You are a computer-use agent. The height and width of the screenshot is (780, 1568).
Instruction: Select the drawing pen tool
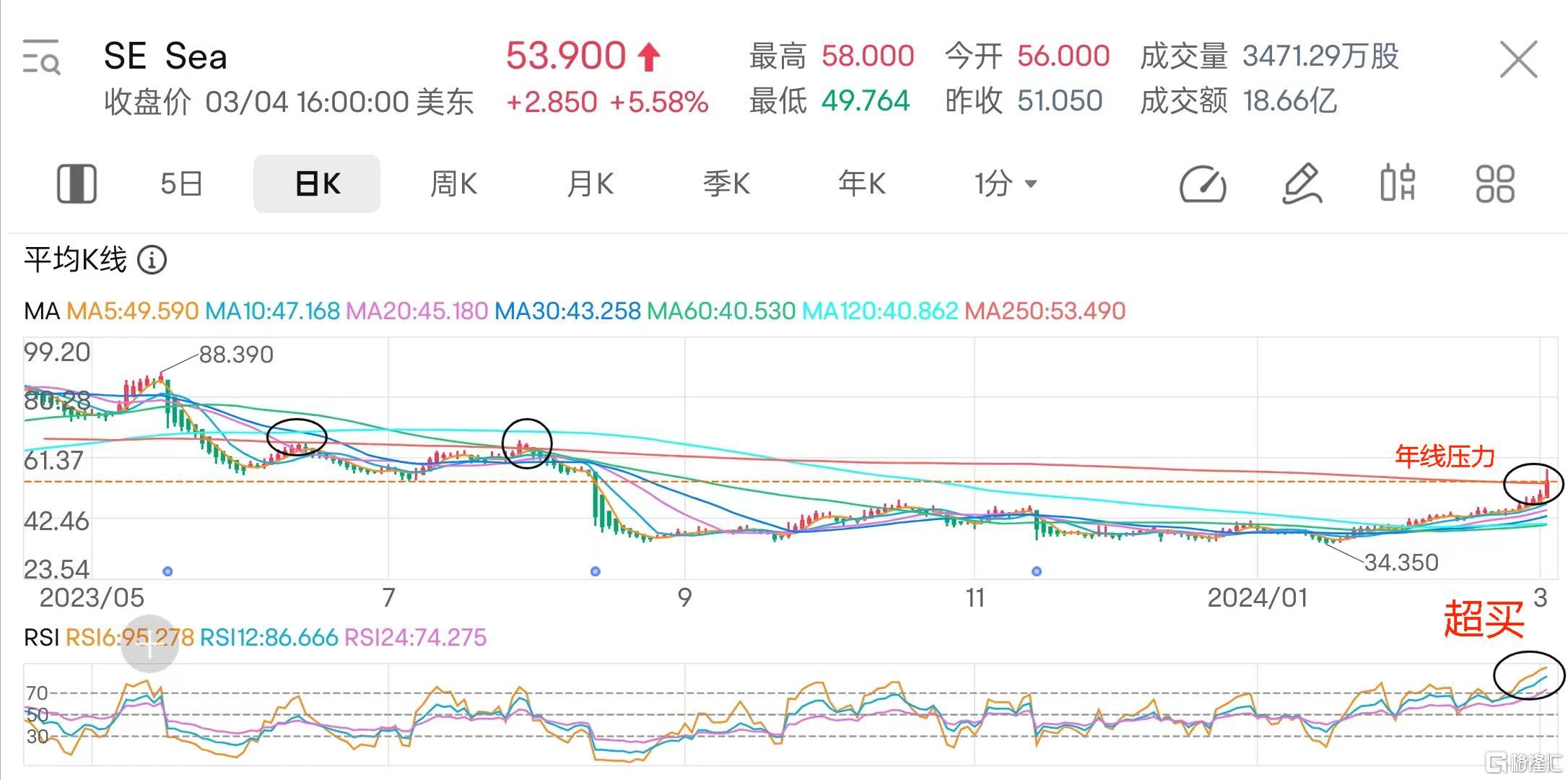click(x=1302, y=184)
